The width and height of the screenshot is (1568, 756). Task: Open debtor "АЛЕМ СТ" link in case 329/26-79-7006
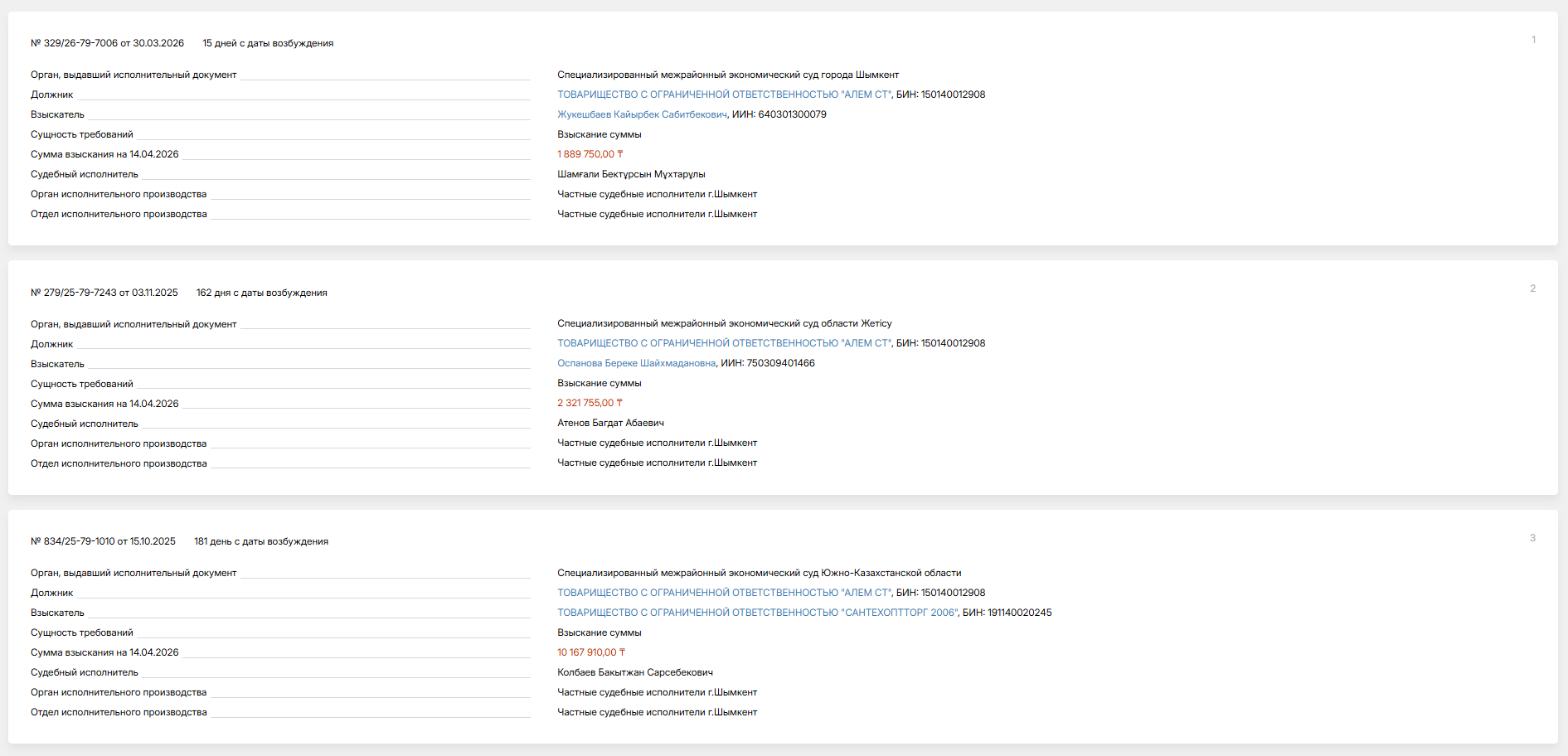click(724, 94)
